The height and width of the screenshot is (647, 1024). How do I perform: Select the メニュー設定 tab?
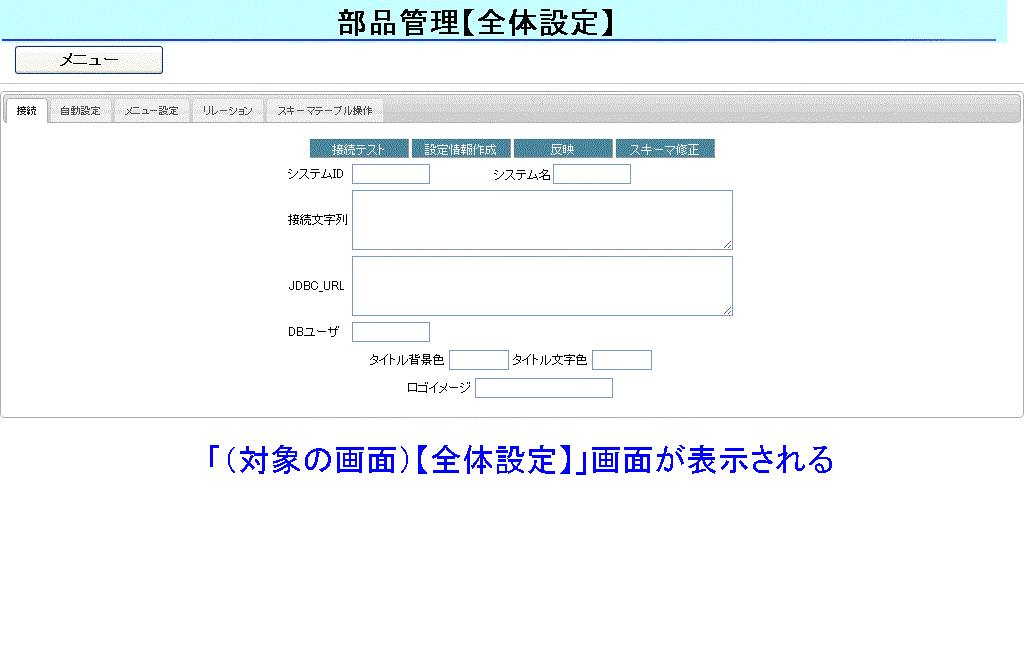coord(151,111)
